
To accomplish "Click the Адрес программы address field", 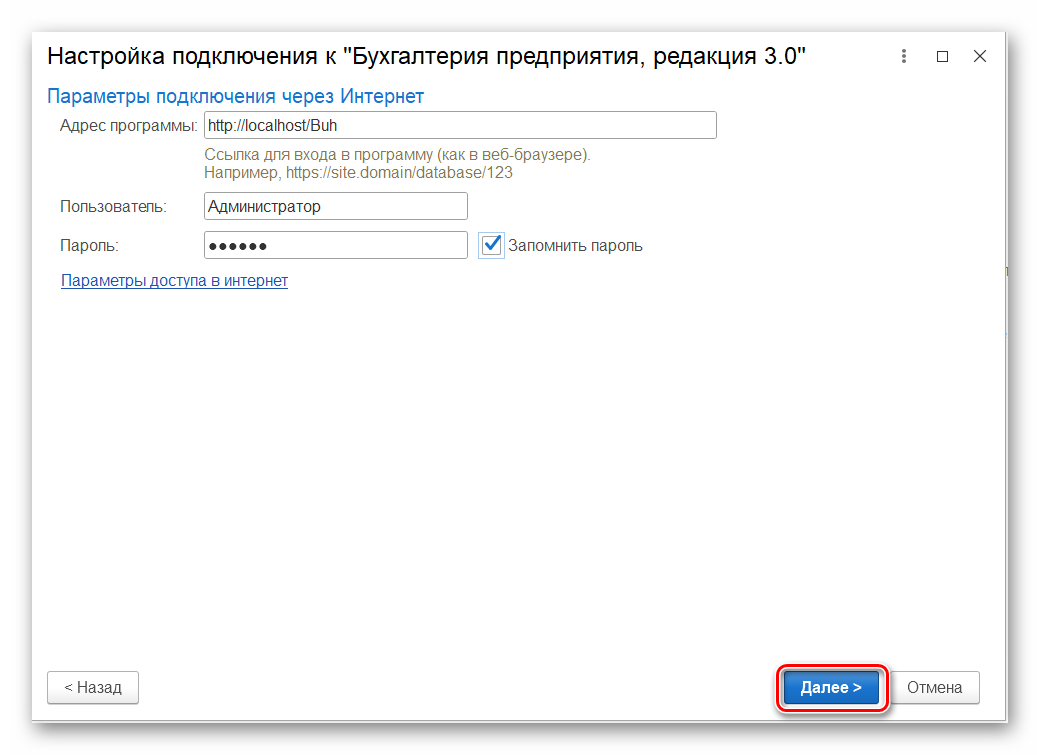I will tap(460, 125).
